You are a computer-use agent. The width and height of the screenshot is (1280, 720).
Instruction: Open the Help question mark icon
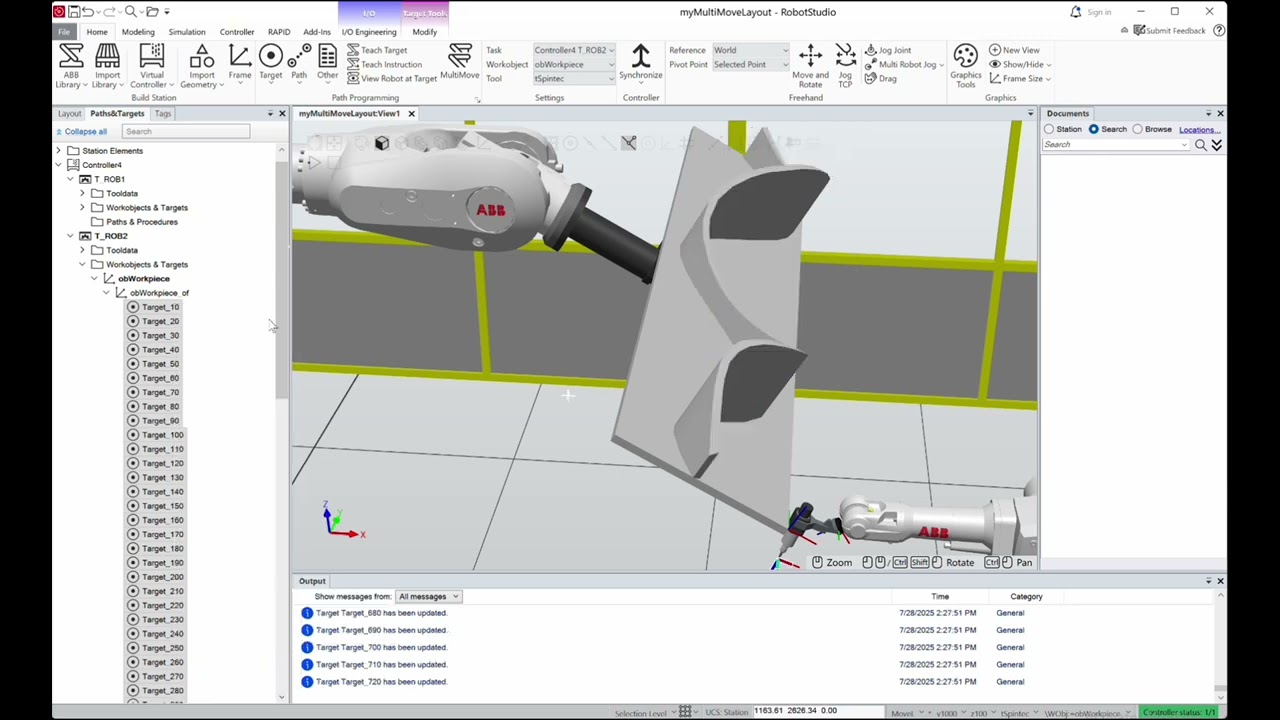tap(1219, 31)
